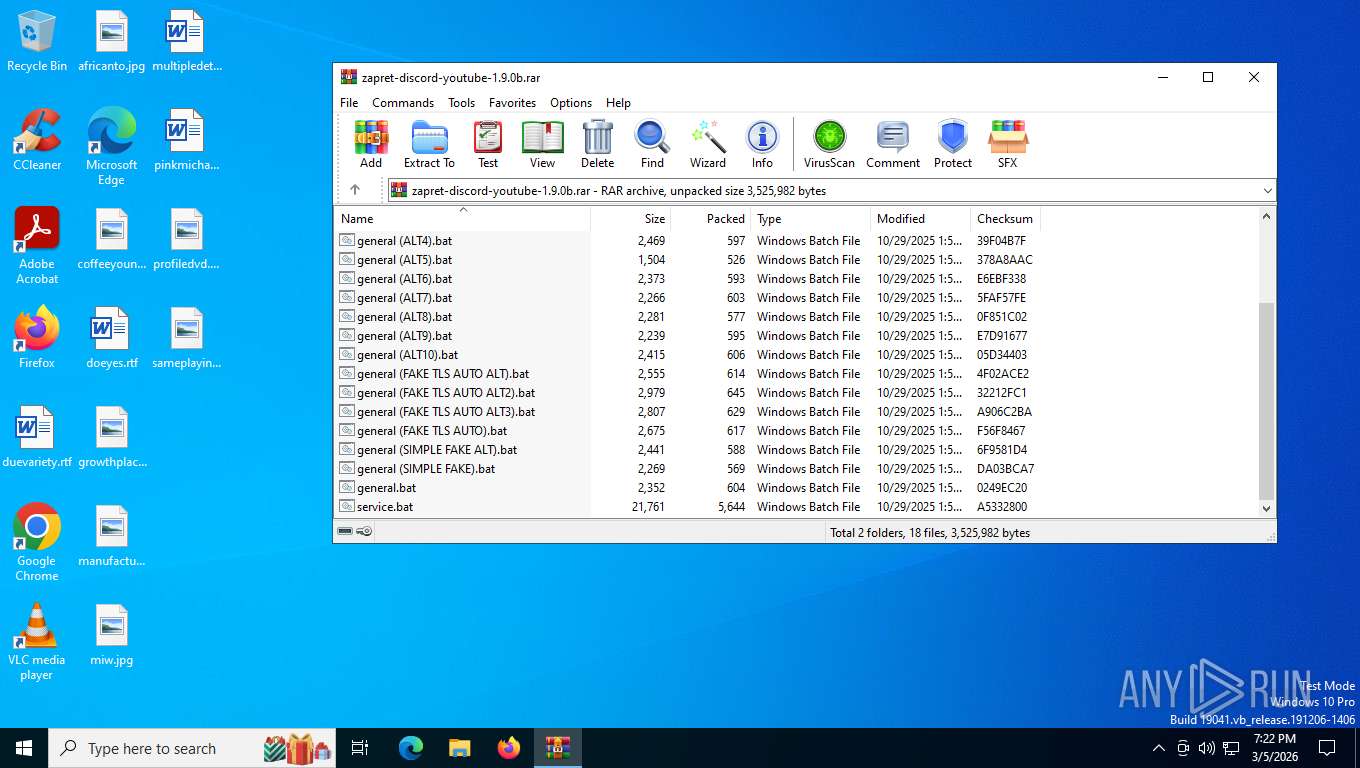1360x768 pixels.
Task: Sort by Modified column header
Action: click(920, 218)
